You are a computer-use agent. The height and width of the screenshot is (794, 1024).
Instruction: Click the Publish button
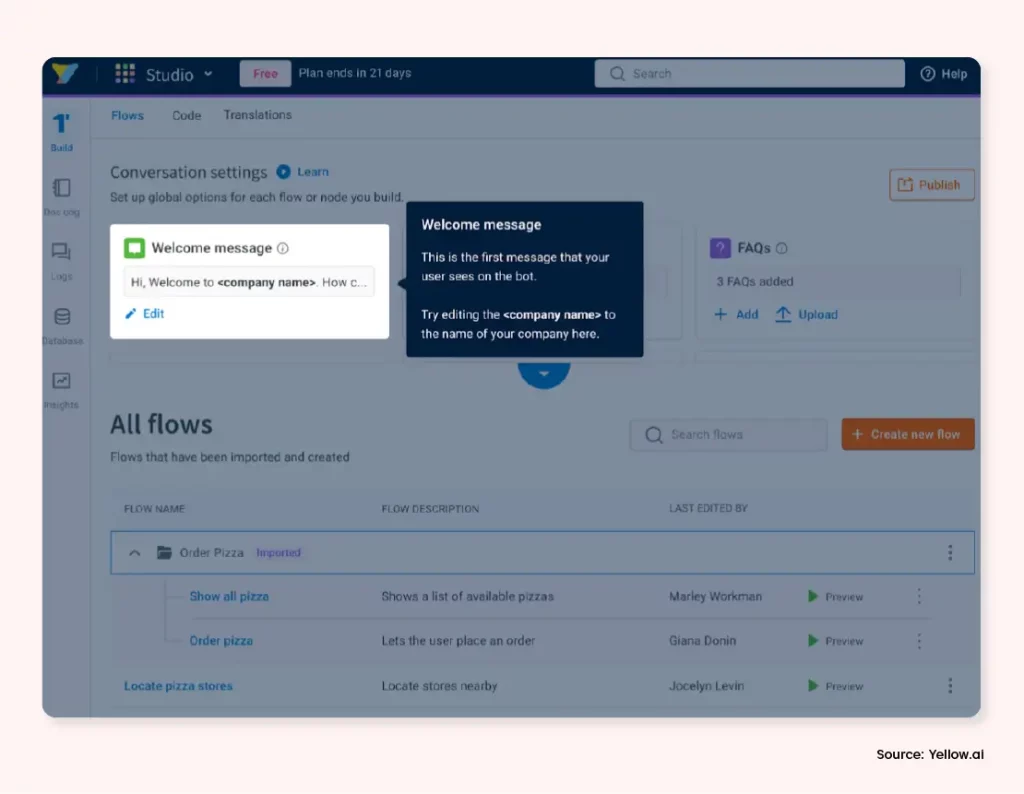[x=931, y=185]
